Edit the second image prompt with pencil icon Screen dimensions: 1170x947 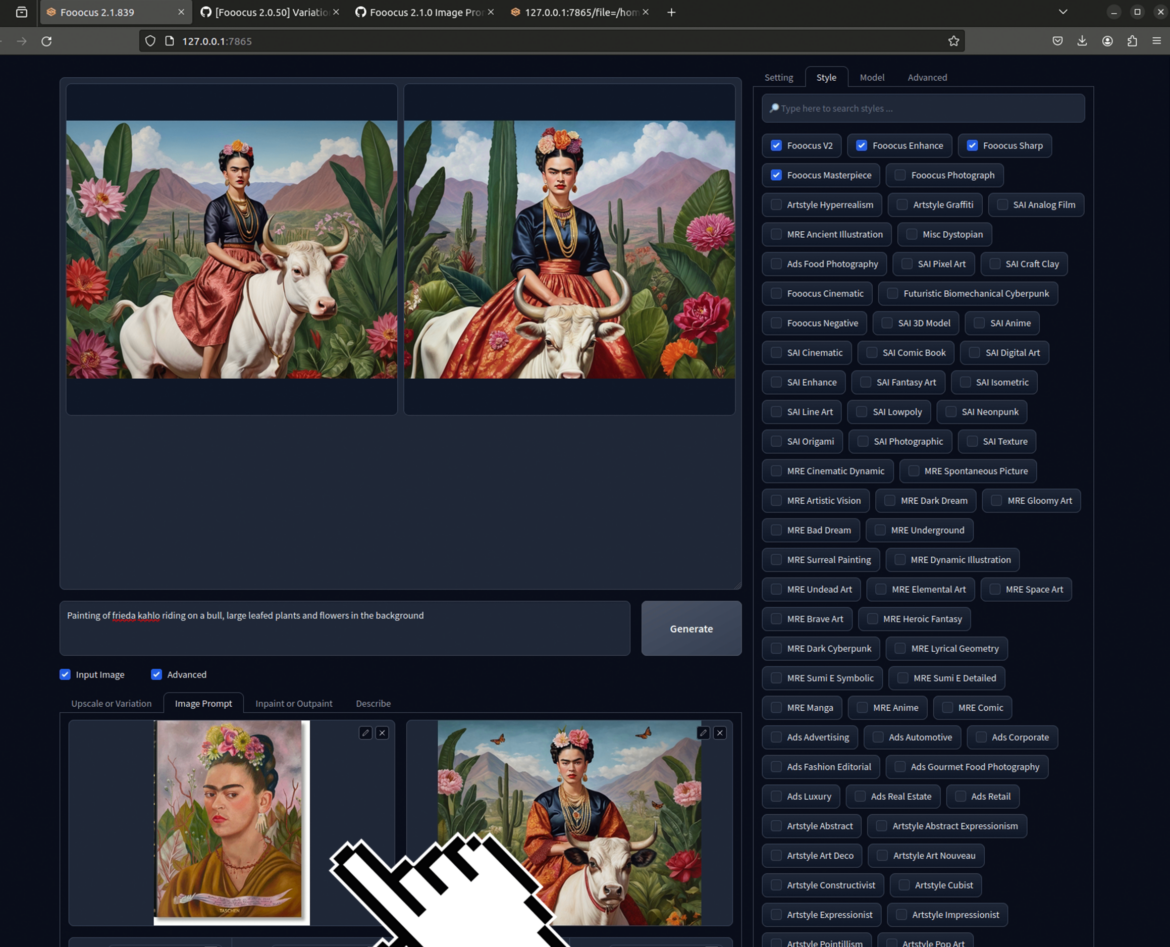tap(703, 733)
